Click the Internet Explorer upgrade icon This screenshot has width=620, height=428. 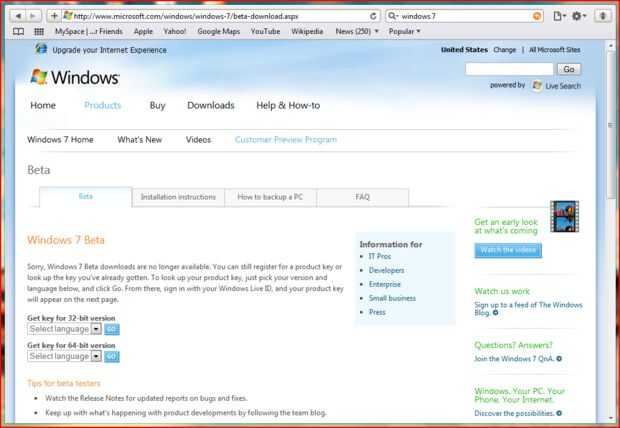(x=41, y=49)
